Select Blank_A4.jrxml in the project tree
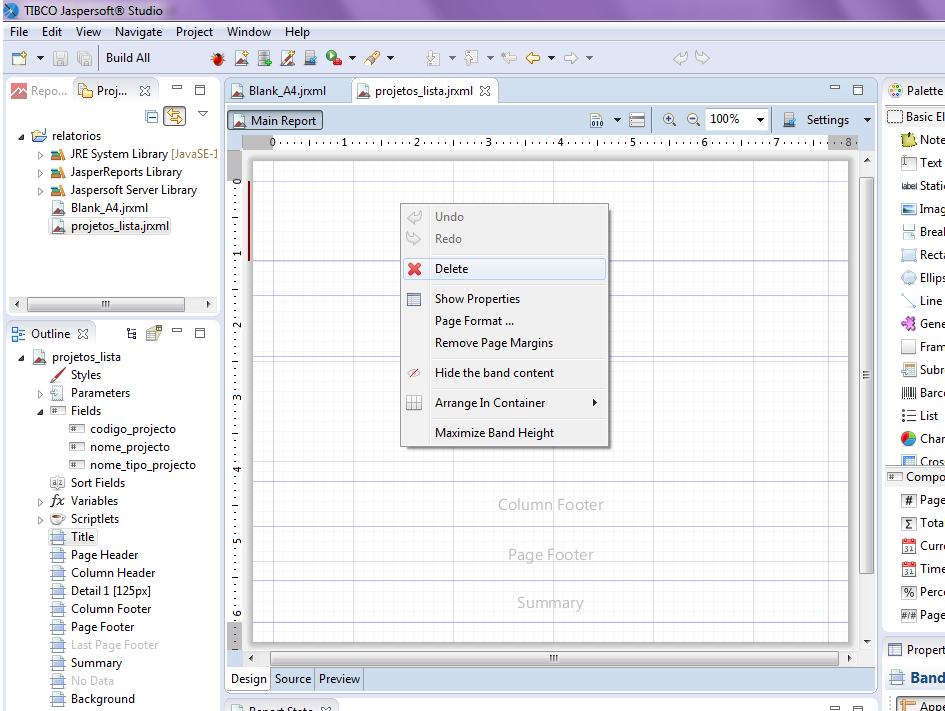 coord(109,208)
